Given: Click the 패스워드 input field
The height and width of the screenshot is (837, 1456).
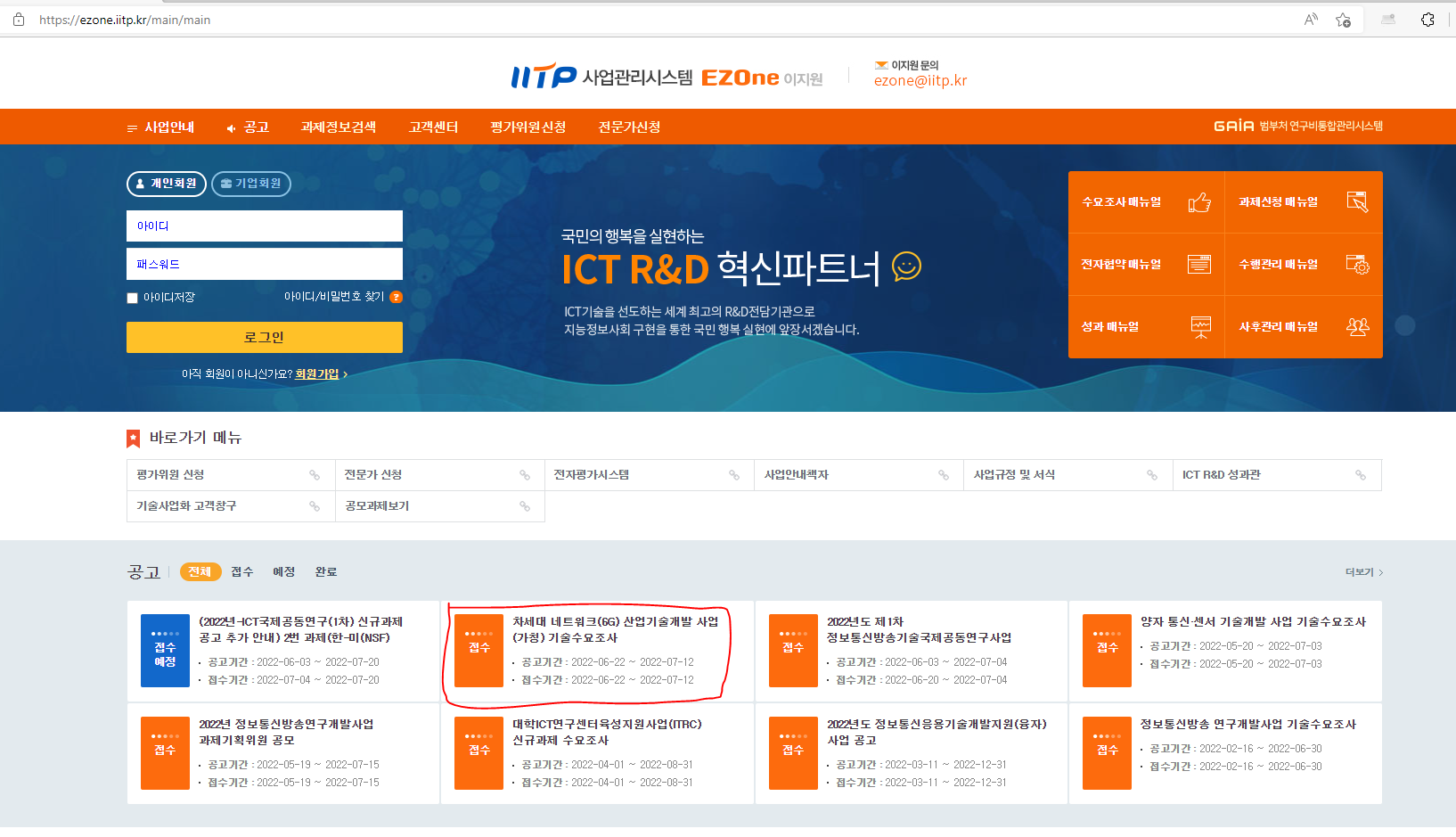Looking at the screenshot, I should [265, 264].
